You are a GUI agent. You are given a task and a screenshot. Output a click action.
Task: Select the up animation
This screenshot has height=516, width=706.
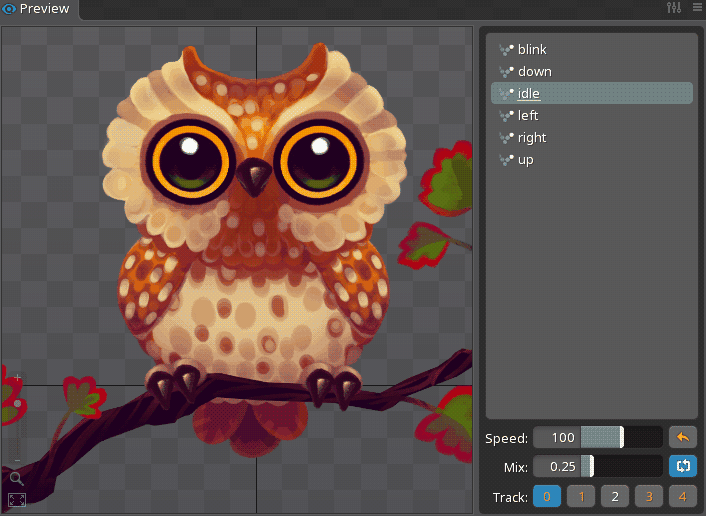[525, 159]
